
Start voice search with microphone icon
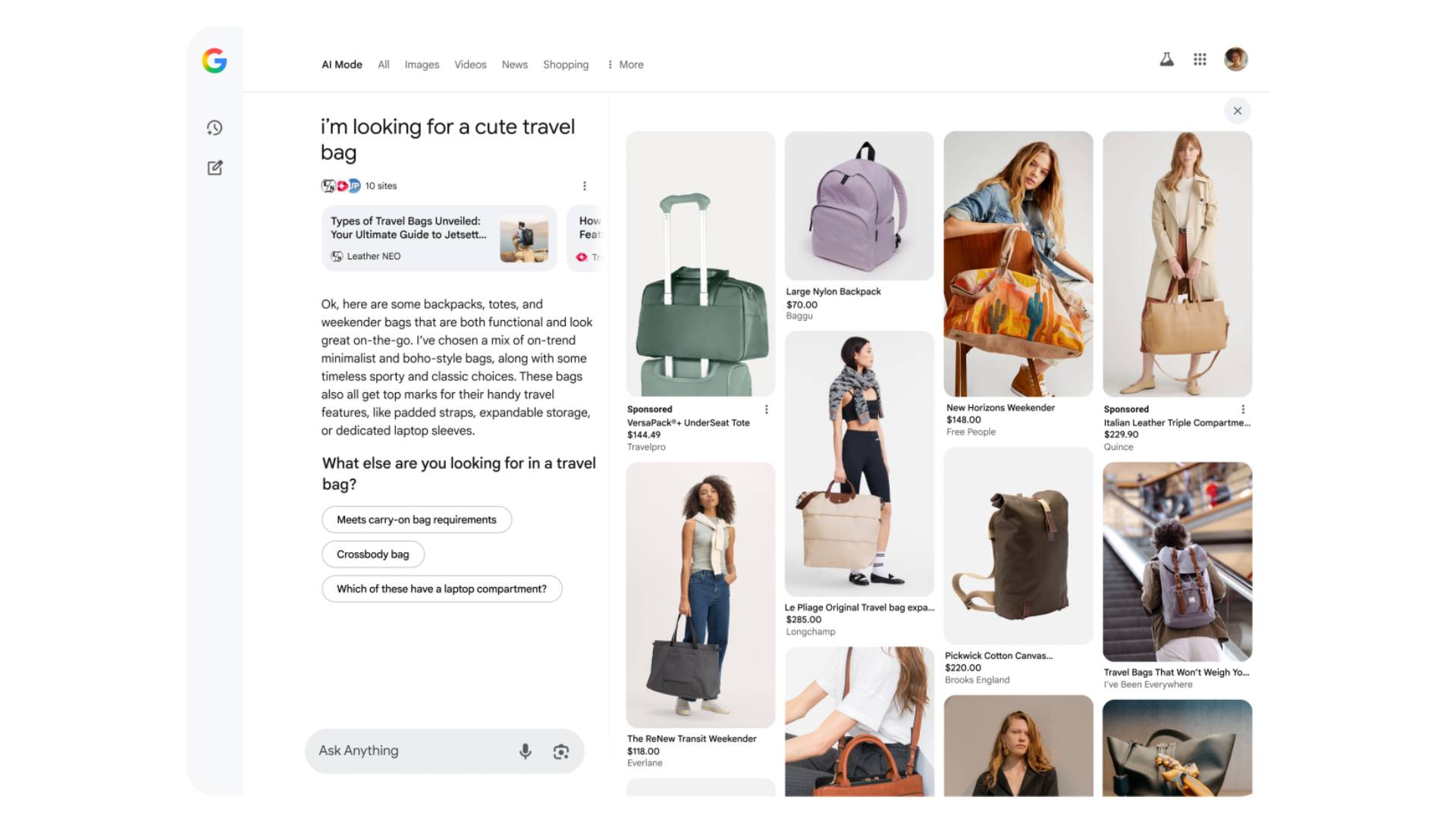525,752
